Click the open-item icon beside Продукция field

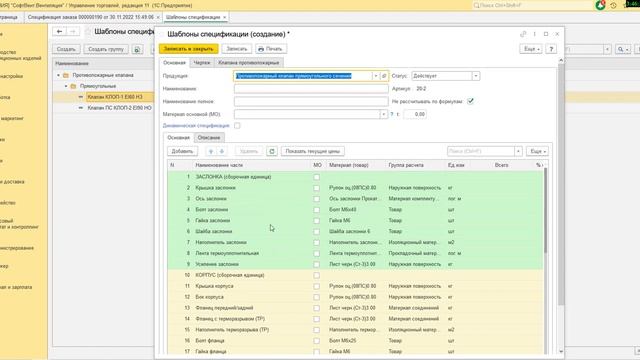pos(384,76)
